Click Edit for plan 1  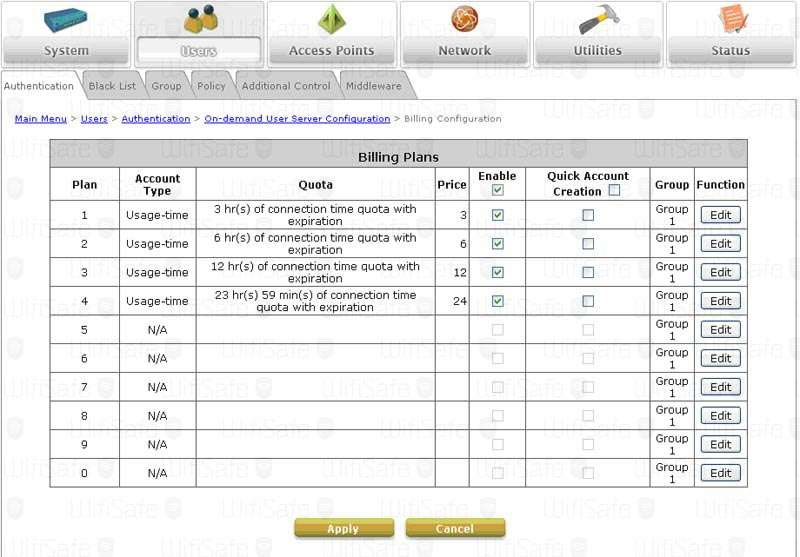click(x=720, y=215)
